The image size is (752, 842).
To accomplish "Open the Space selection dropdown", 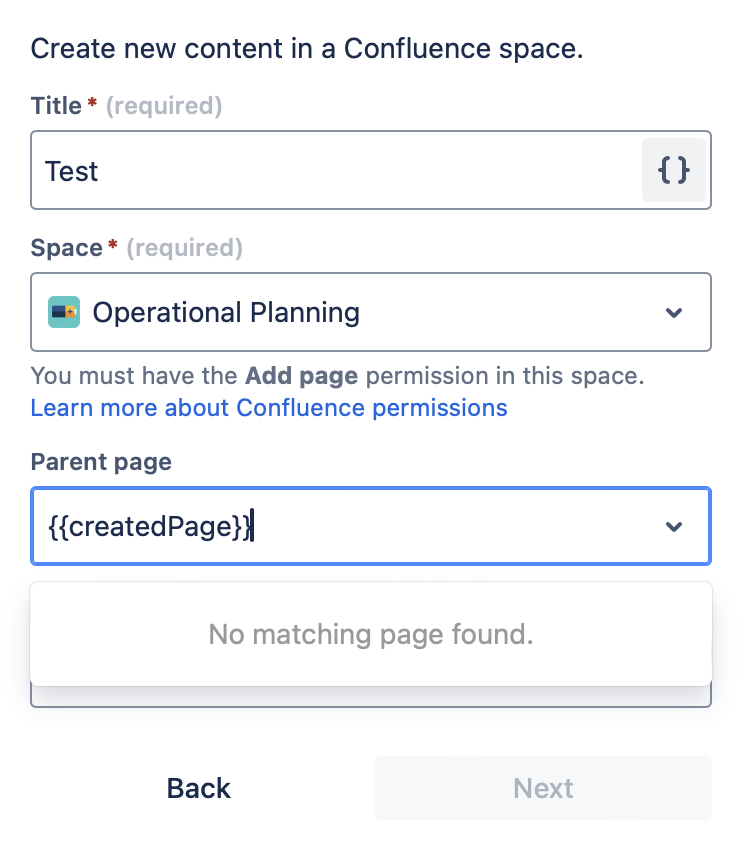I will coord(674,312).
